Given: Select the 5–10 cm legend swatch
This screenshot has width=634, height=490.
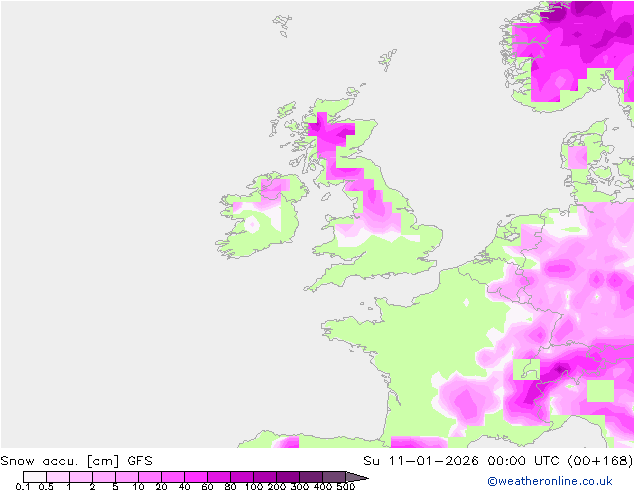Looking at the screenshot, I should click(x=127, y=477).
